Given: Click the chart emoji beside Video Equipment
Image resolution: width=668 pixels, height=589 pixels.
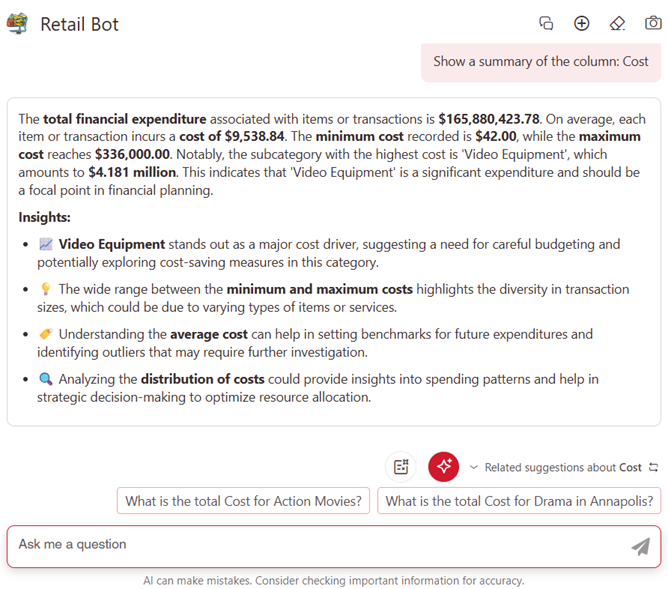Looking at the screenshot, I should click(45, 244).
